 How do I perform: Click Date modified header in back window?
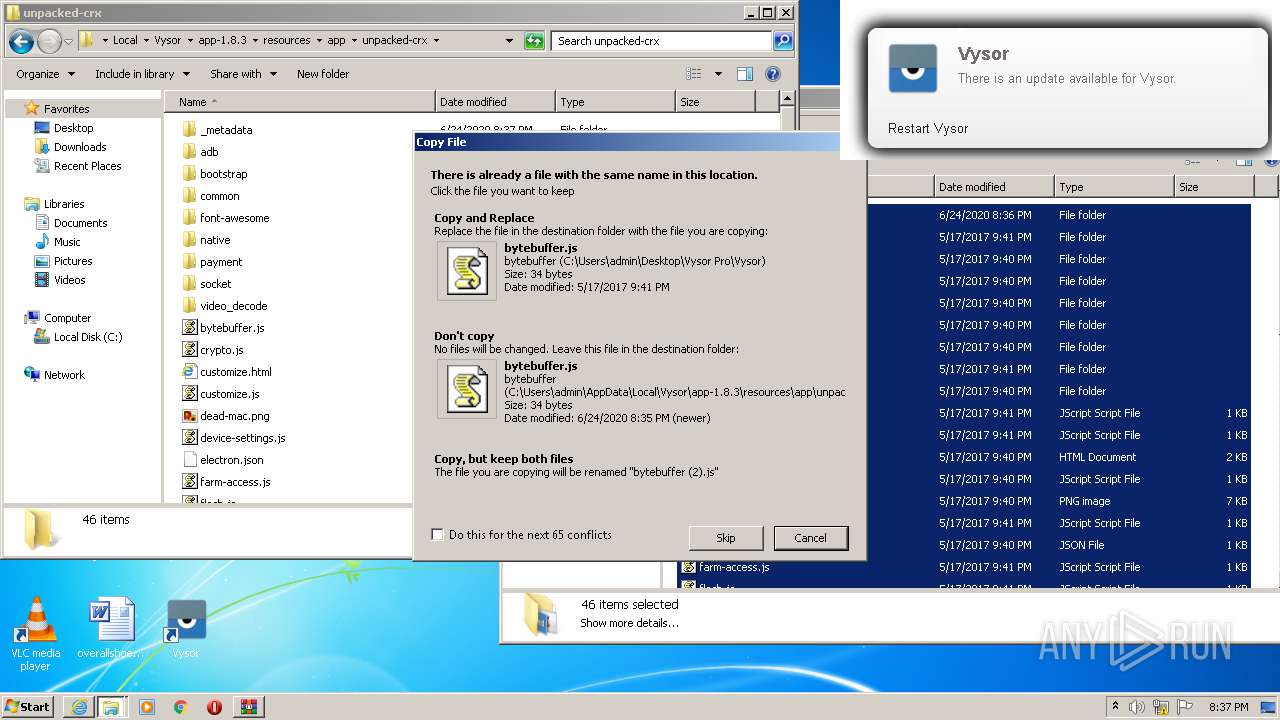click(994, 187)
